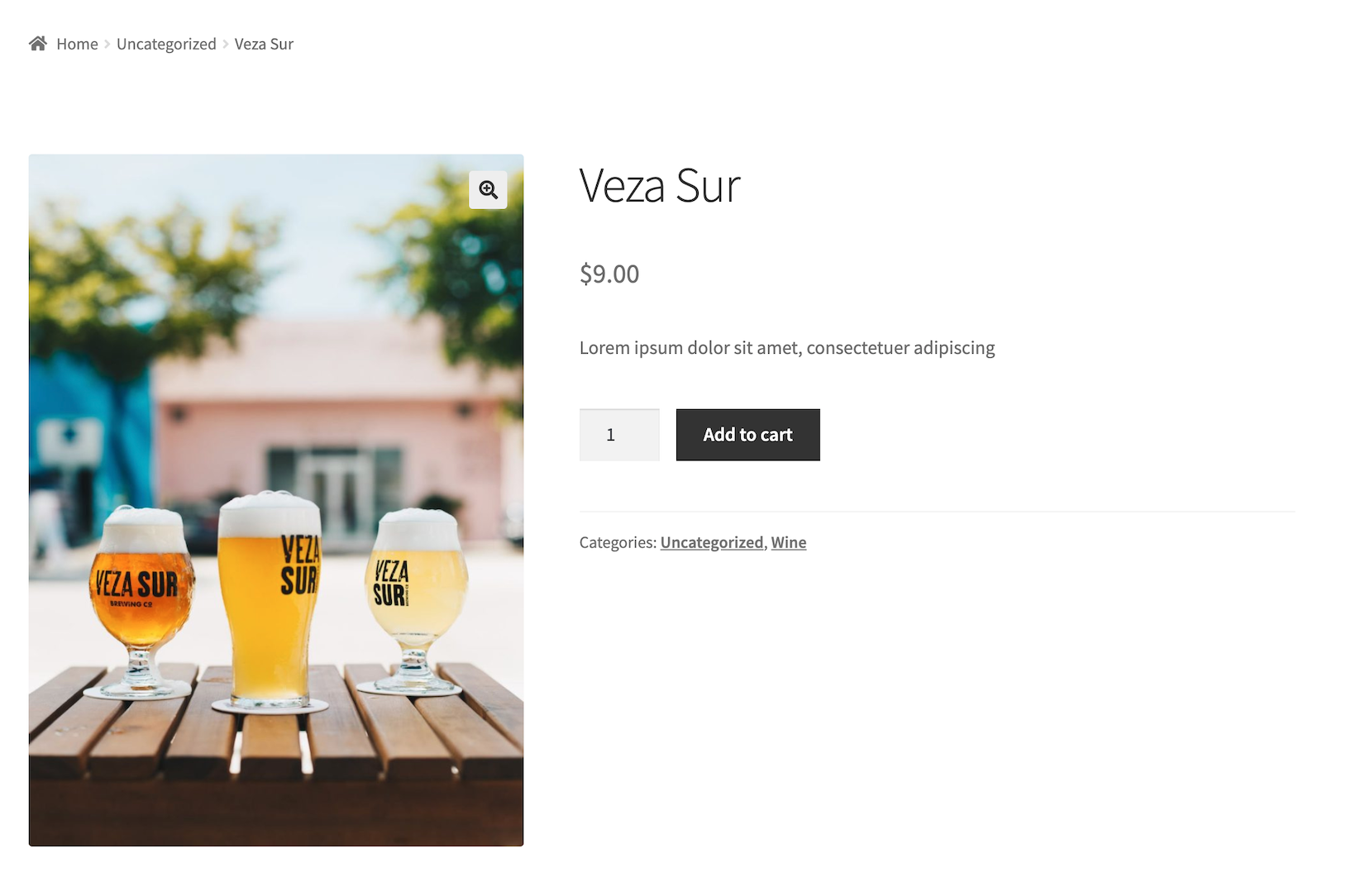This screenshot has height=896, width=1356.
Task: Click the chevron separator after Uncategorized breadcrumb
Action: pyautogui.click(x=226, y=45)
